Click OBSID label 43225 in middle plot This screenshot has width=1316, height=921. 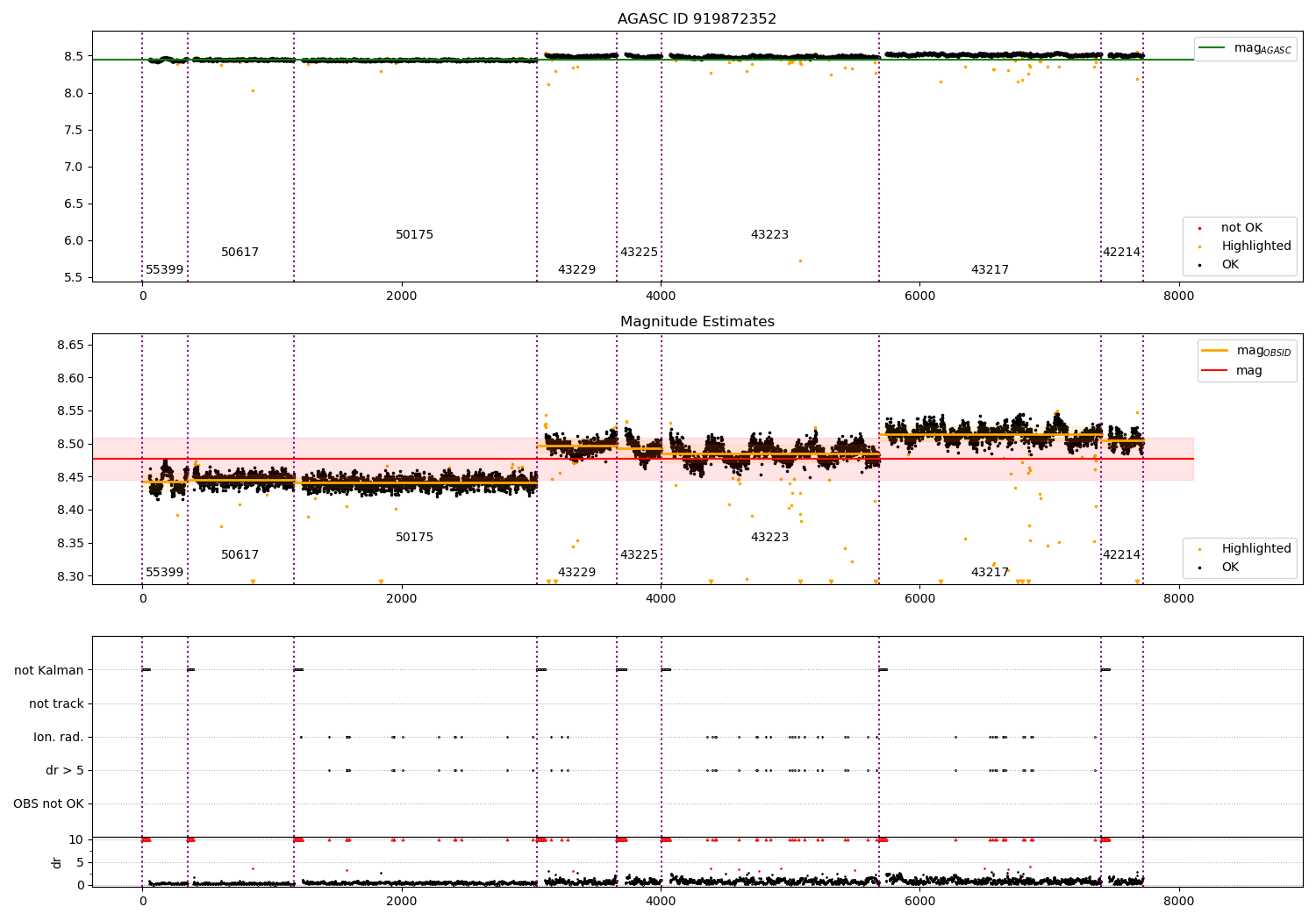point(639,555)
